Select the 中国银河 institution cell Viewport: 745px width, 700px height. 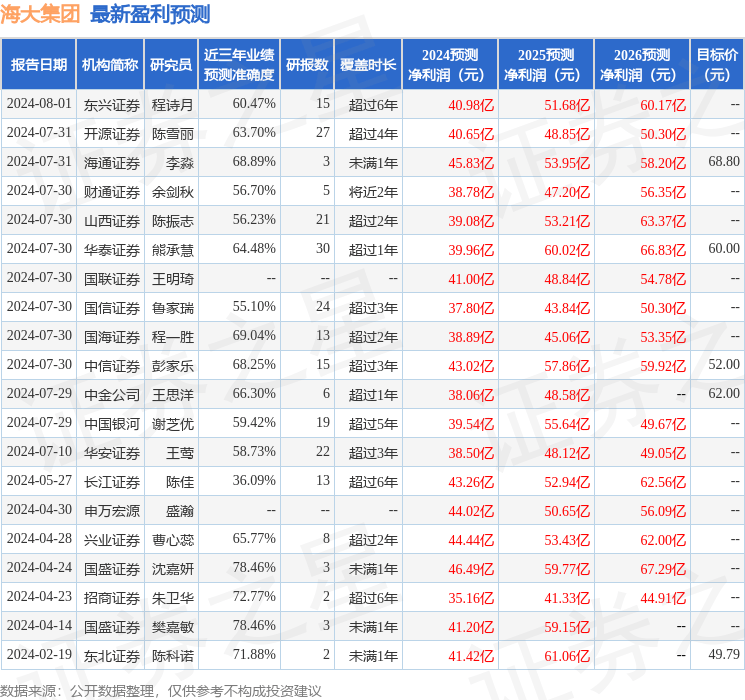112,424
